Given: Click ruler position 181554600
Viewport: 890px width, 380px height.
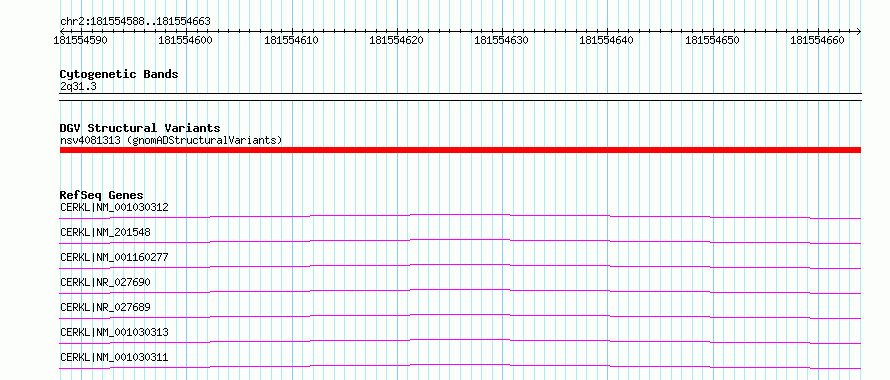Looking at the screenshot, I should coord(185,40).
